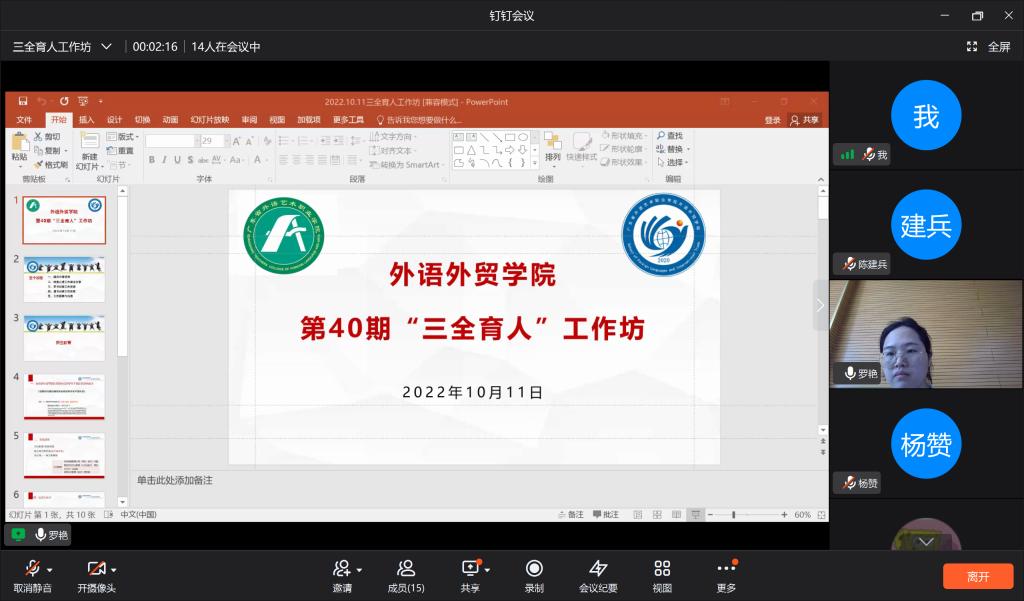Click the green screen-share indicator beside 罗艳
This screenshot has width=1024, height=601.
(x=18, y=534)
